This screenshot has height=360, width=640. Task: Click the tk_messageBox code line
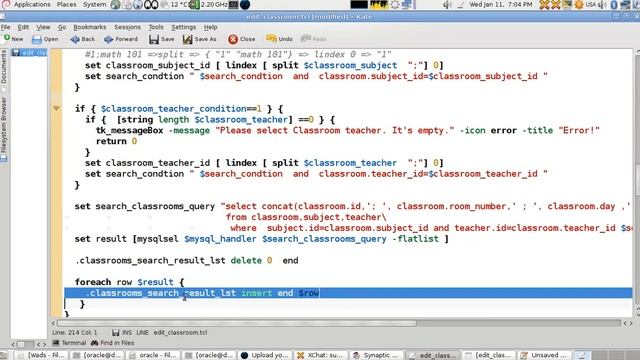coord(347,131)
